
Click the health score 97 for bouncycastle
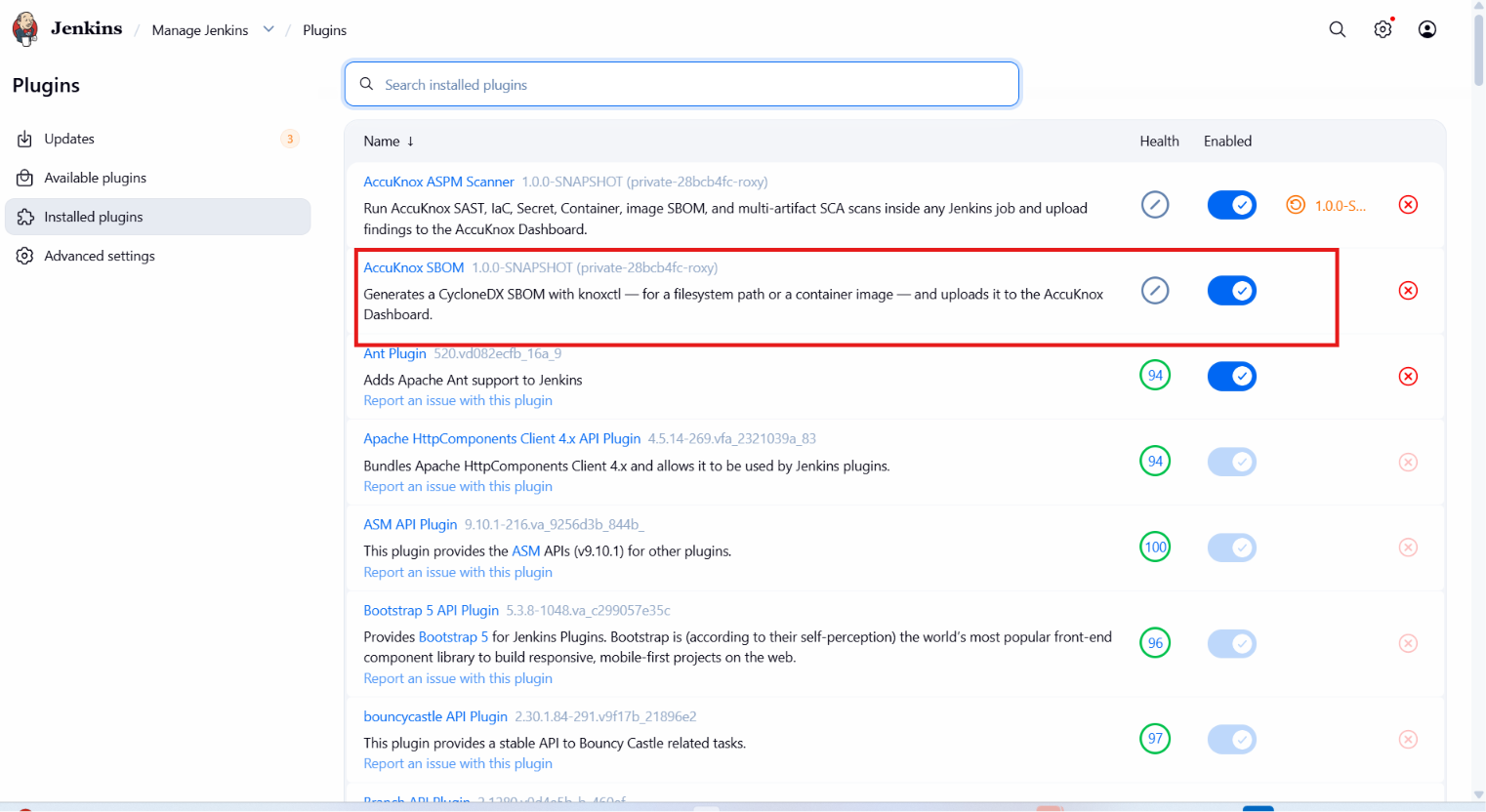1155,739
